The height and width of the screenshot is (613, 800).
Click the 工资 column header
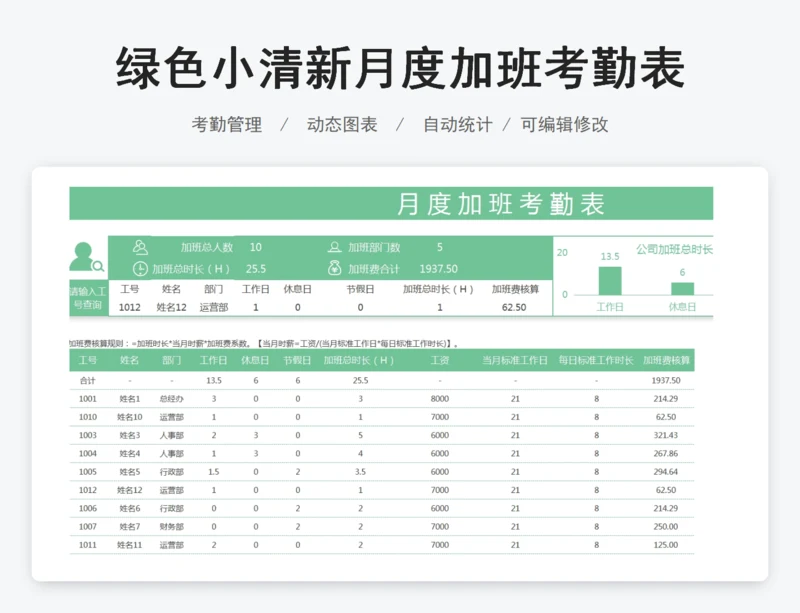(440, 360)
